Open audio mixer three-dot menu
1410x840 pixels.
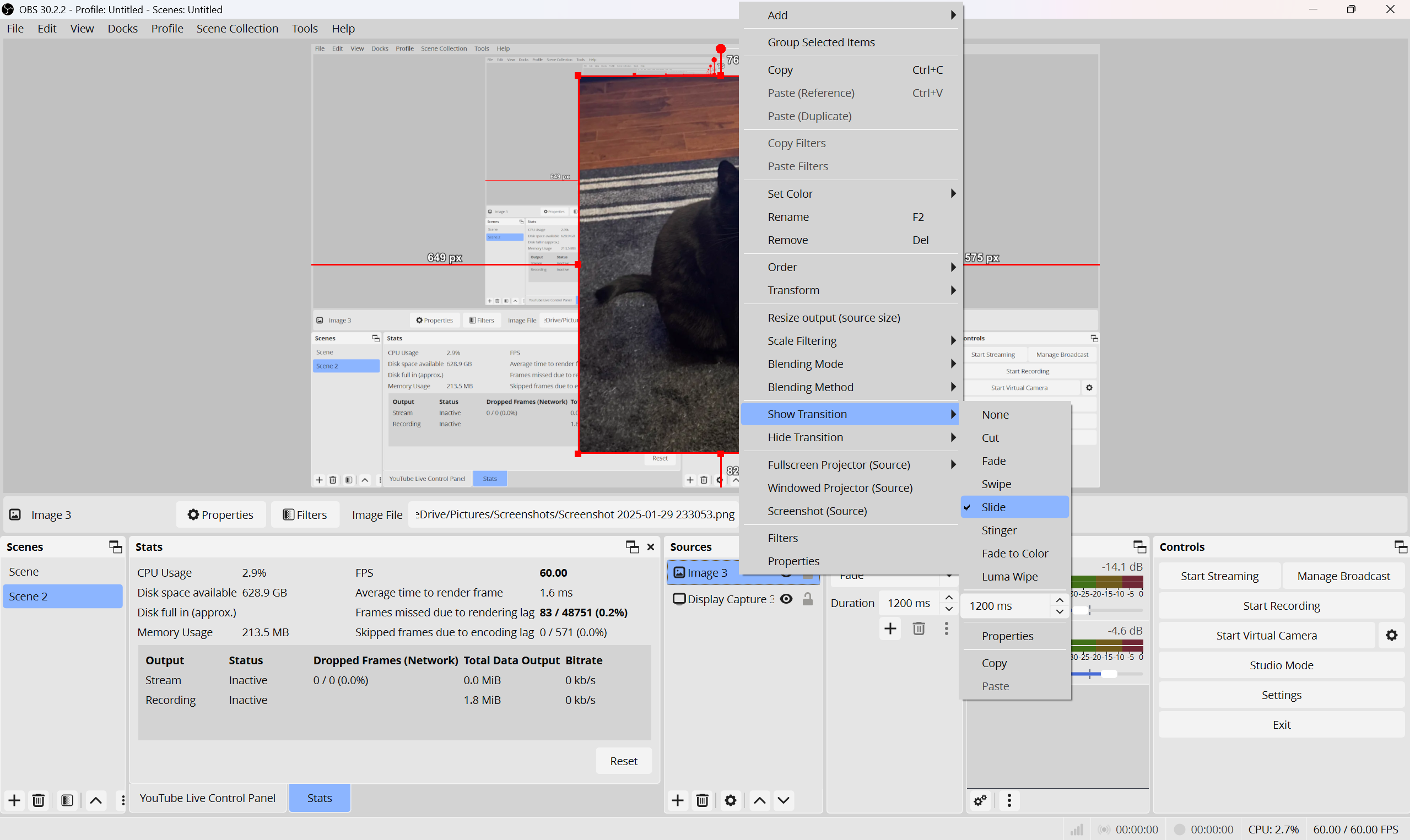pyautogui.click(x=1009, y=800)
